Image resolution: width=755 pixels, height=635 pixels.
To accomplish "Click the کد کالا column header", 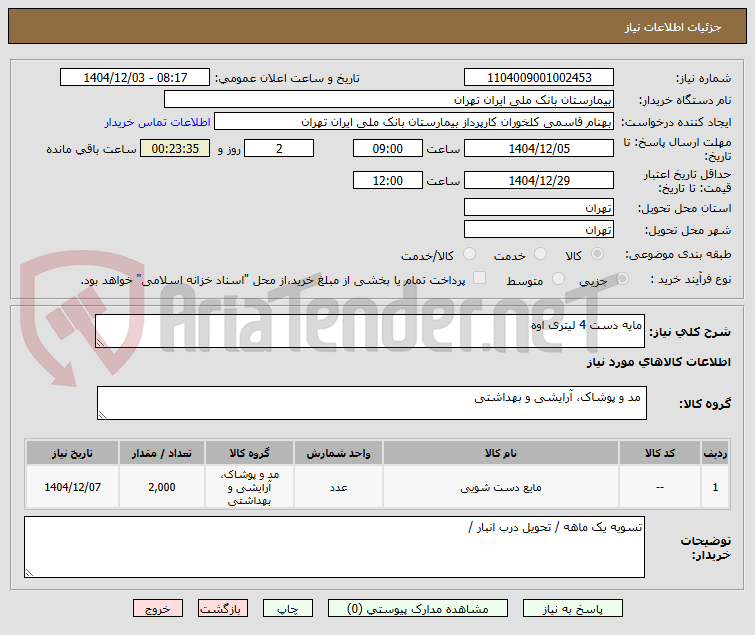I will (x=660, y=453).
